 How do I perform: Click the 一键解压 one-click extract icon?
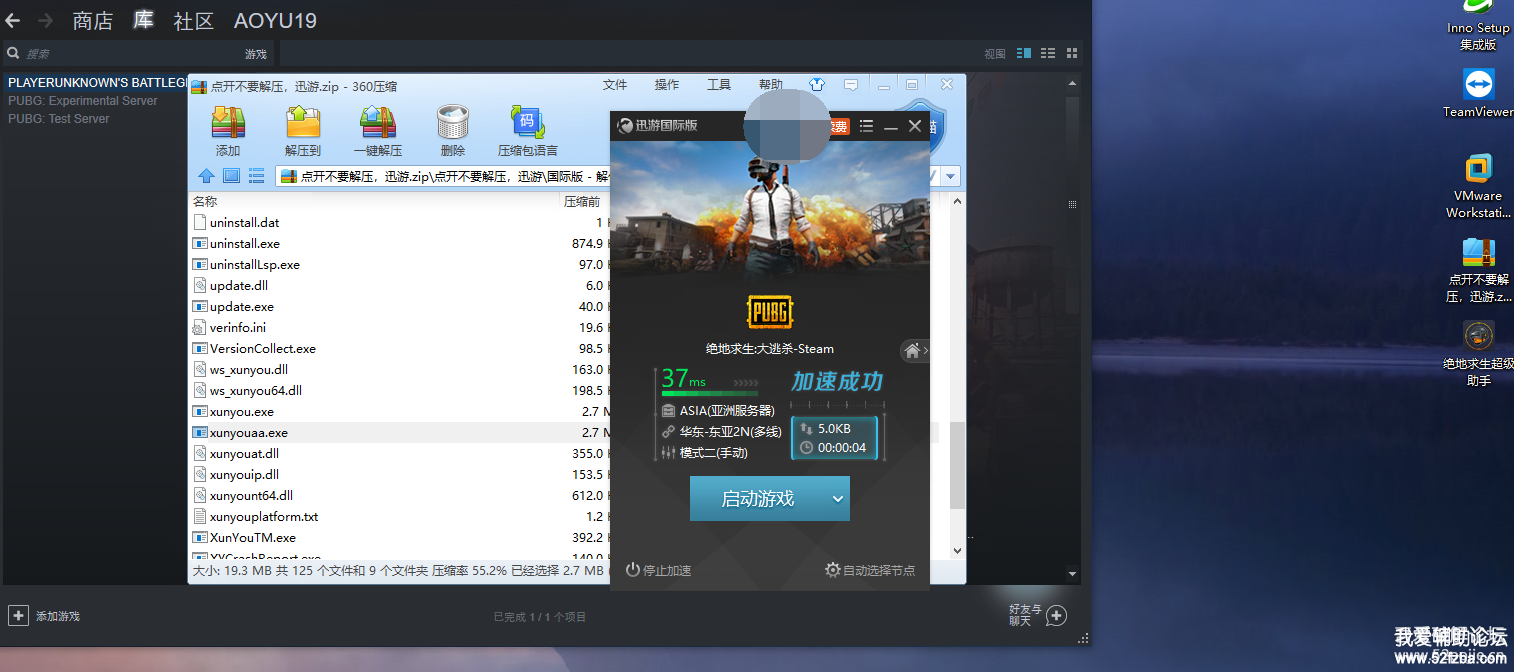point(378,122)
